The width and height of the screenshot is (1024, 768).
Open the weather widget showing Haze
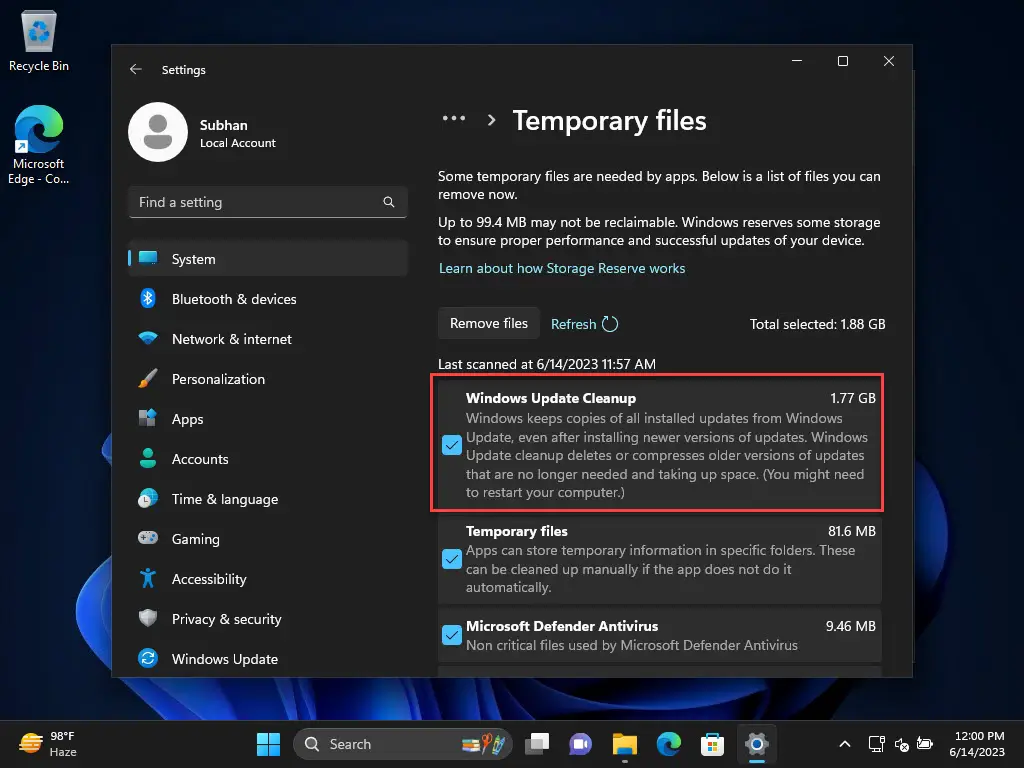[48, 744]
